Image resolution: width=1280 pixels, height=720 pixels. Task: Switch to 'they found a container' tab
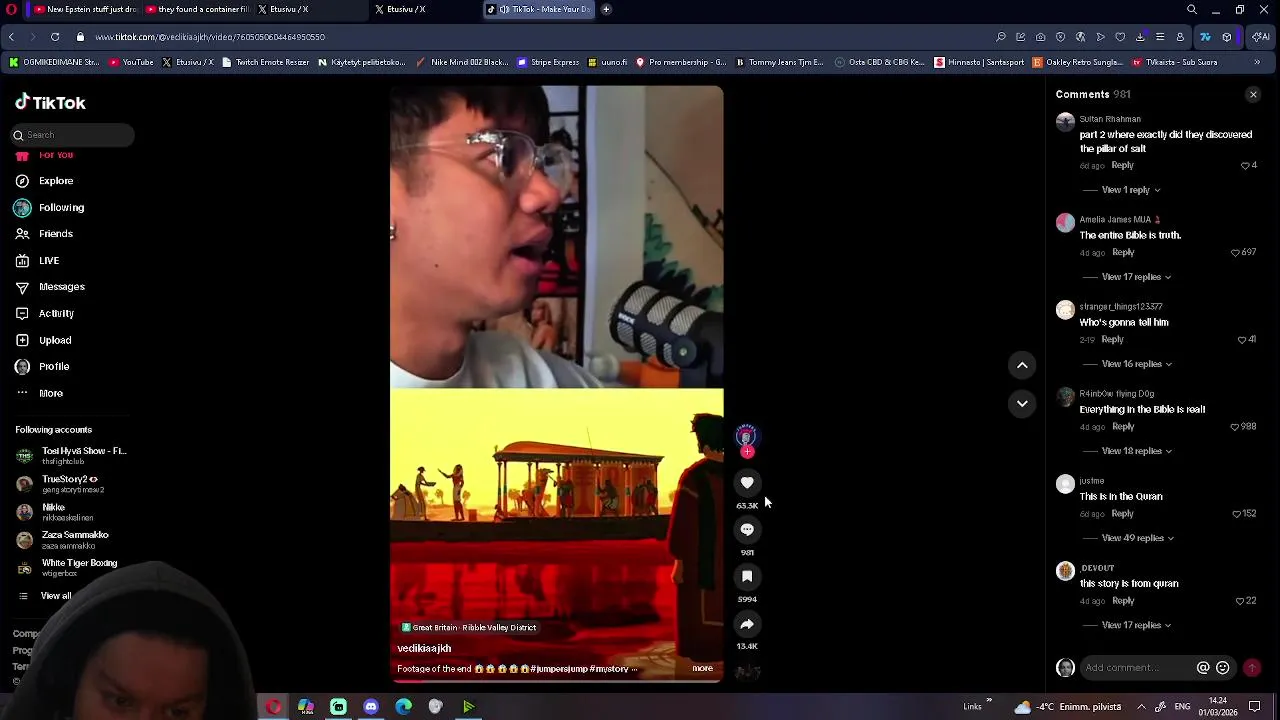tap(196, 9)
